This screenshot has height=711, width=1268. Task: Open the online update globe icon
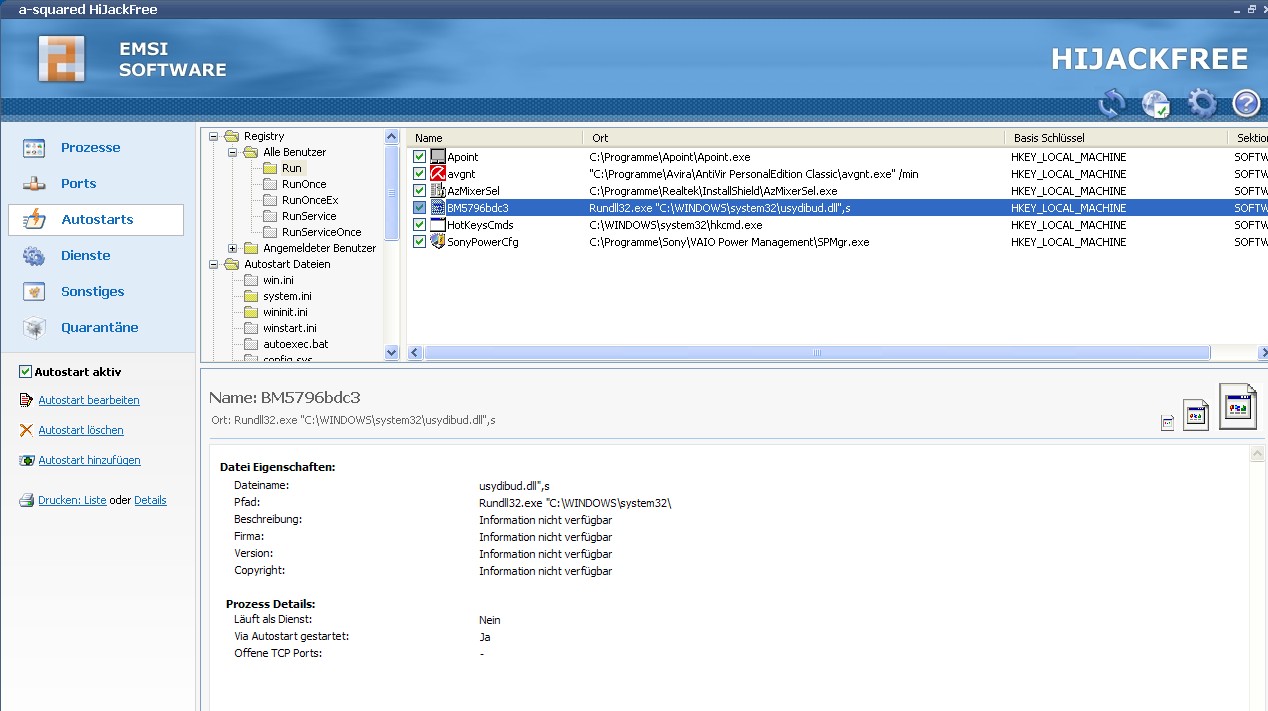click(1156, 103)
